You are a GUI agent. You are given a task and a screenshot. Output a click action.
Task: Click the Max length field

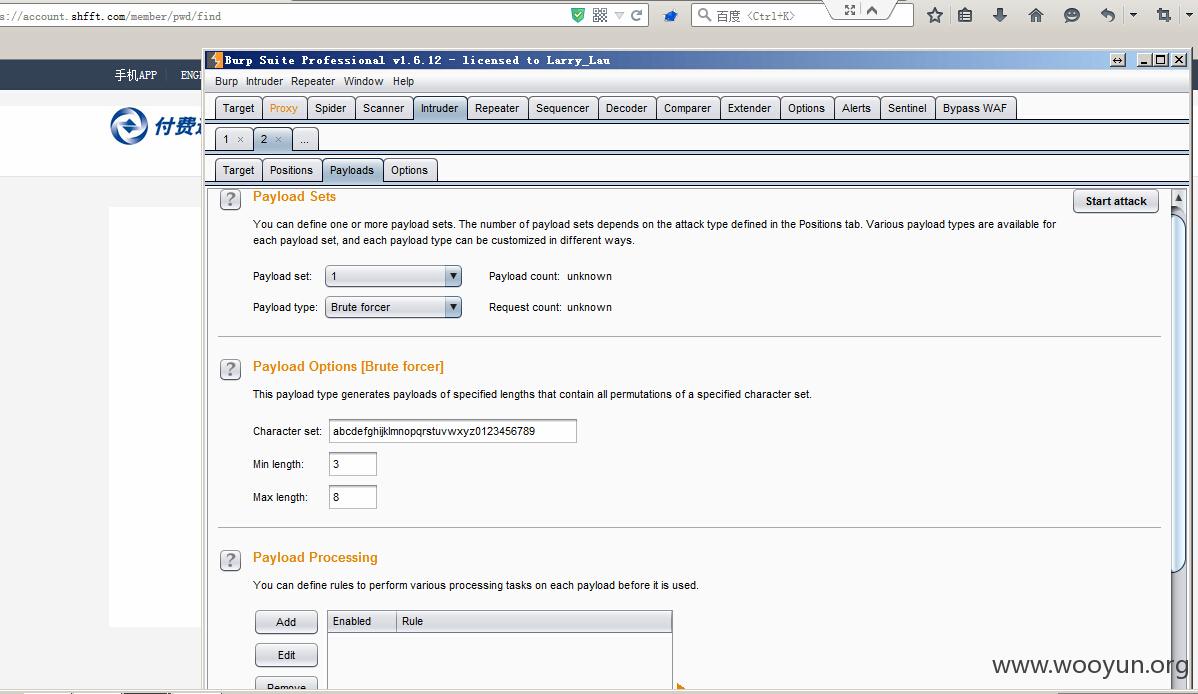coord(352,497)
